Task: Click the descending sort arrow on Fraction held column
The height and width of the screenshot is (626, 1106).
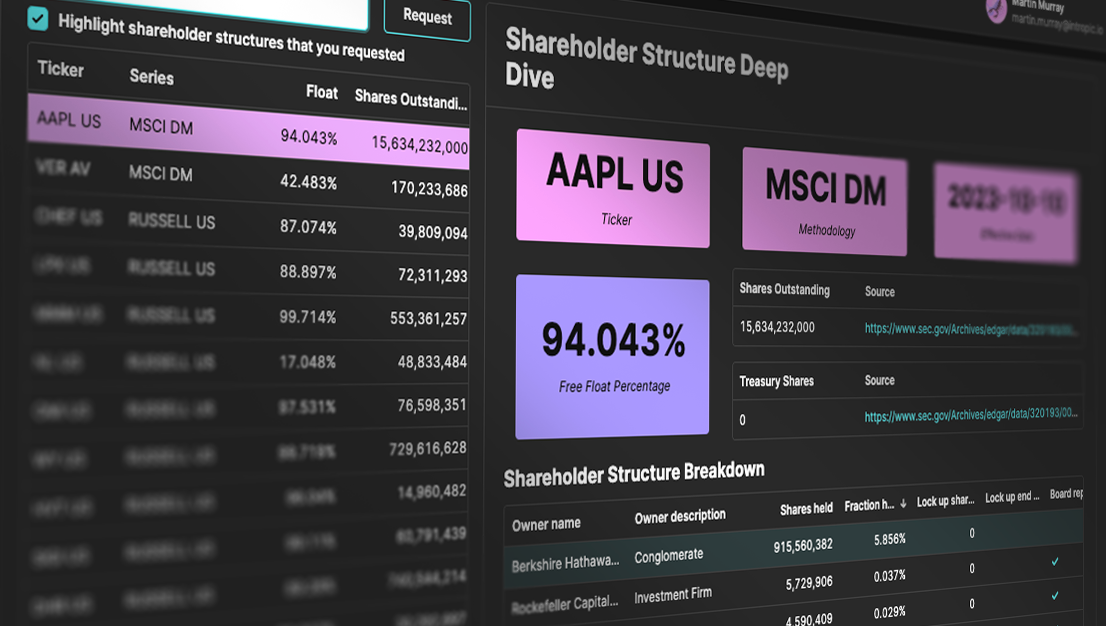Action: click(x=903, y=505)
